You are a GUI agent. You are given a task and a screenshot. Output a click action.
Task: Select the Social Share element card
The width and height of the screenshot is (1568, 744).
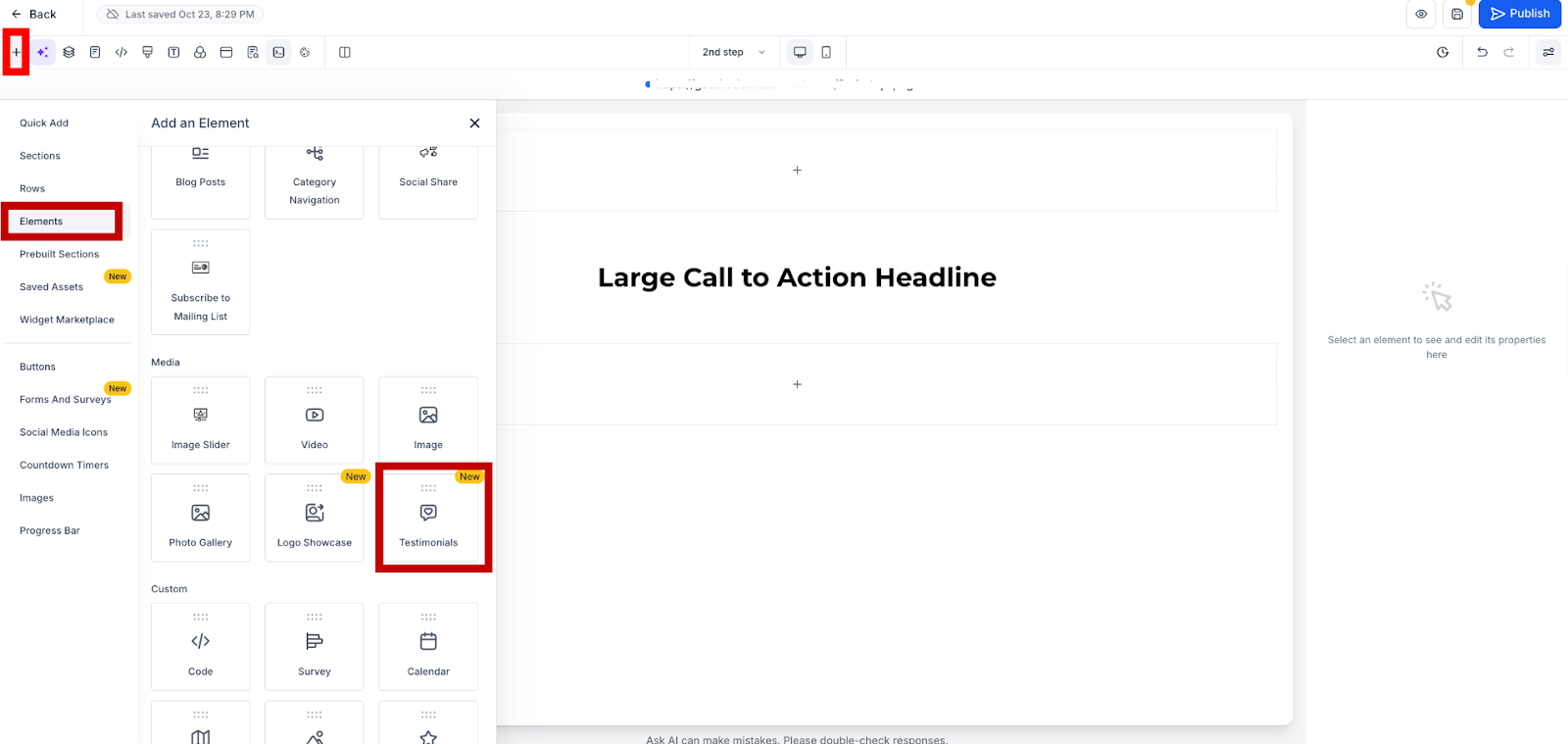tap(428, 181)
